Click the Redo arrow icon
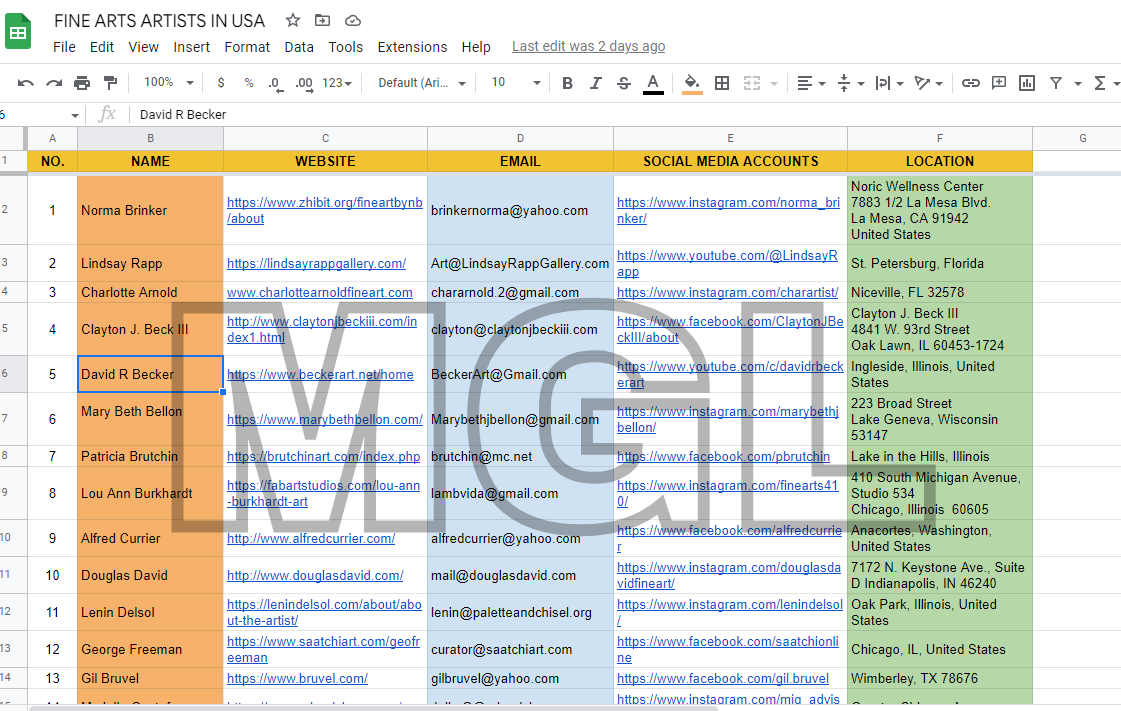Image resolution: width=1121 pixels, height=711 pixels. [54, 83]
